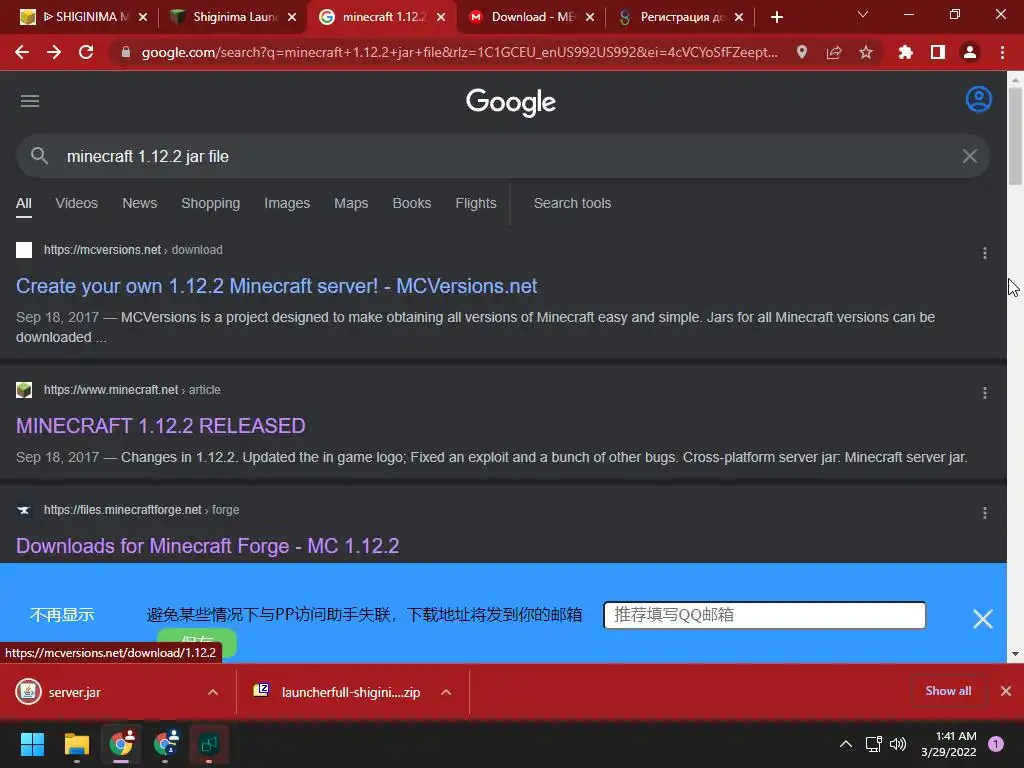The width and height of the screenshot is (1024, 768).
Task: Select the Videos search filter
Action: [x=76, y=203]
